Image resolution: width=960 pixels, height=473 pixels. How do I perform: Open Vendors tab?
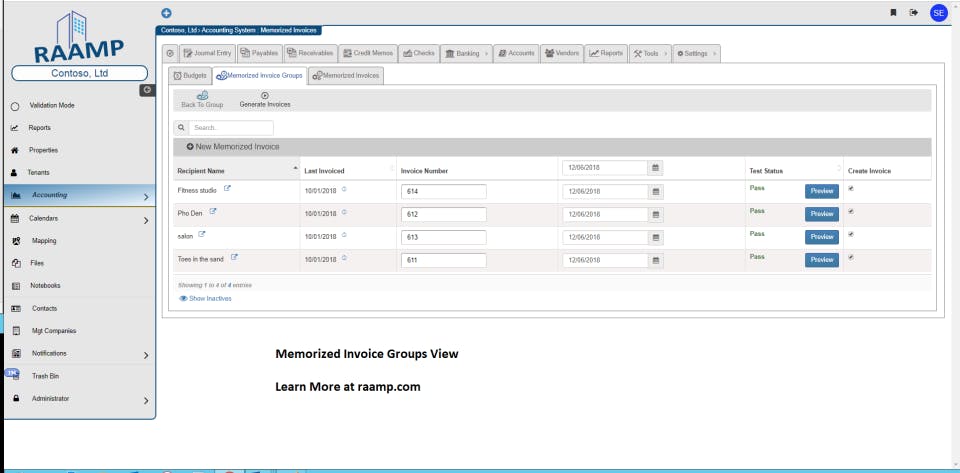pyautogui.click(x=561, y=54)
